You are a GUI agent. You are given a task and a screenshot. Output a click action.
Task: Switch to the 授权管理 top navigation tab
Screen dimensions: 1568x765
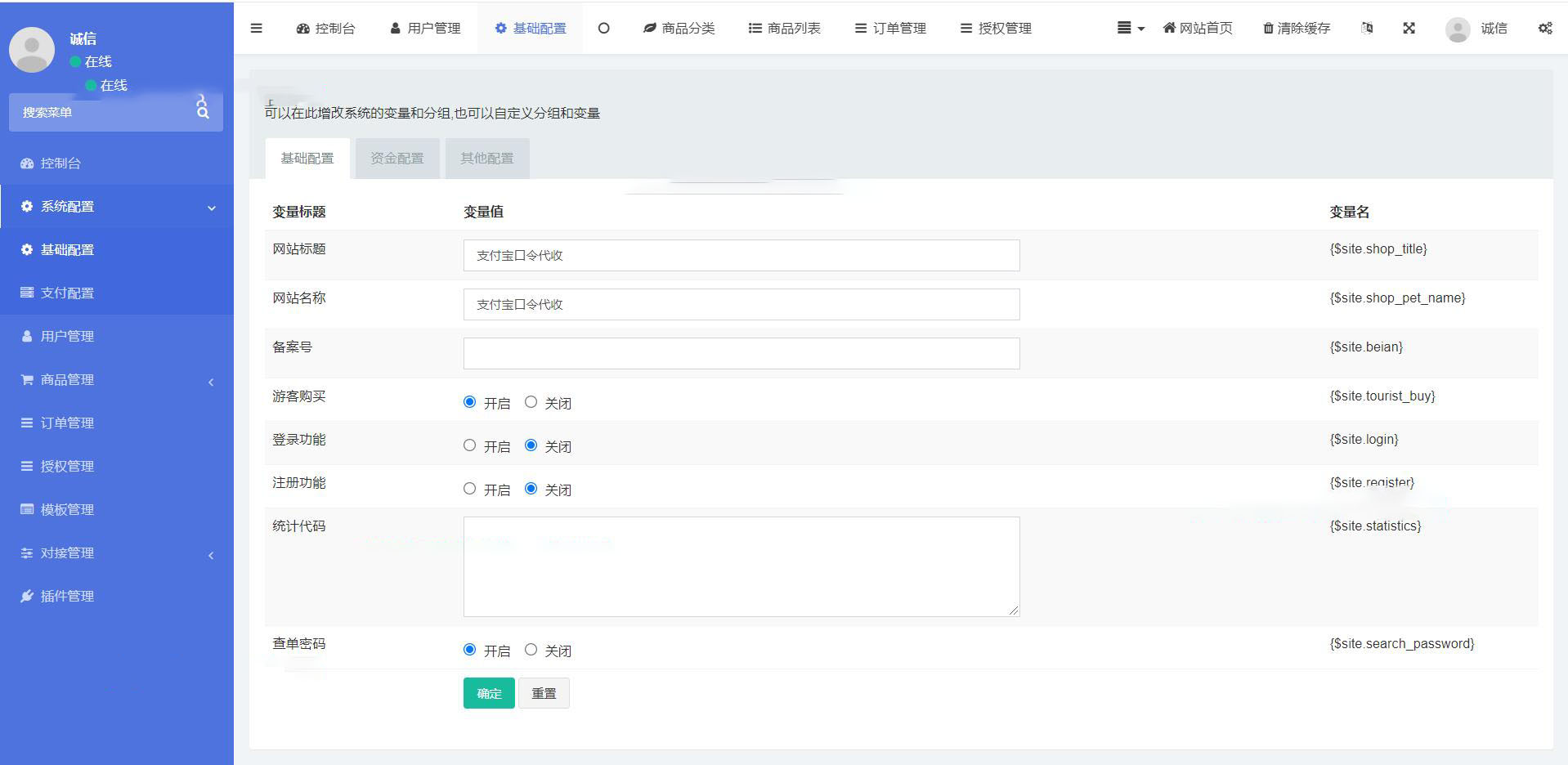click(996, 28)
